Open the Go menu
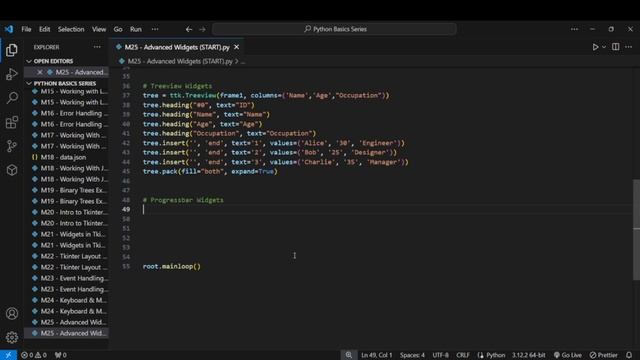This screenshot has height=360, width=640. [118, 29]
